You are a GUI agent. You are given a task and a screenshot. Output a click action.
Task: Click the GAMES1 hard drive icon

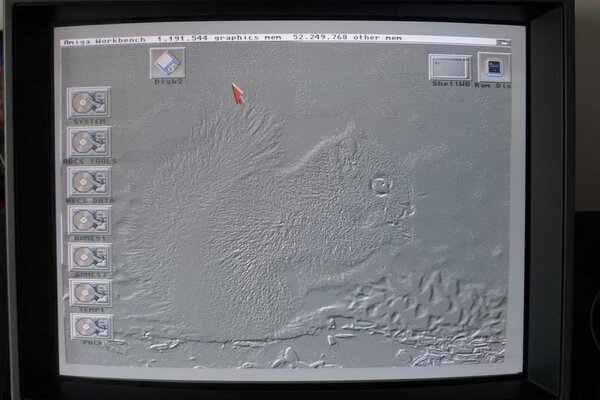[x=89, y=220]
